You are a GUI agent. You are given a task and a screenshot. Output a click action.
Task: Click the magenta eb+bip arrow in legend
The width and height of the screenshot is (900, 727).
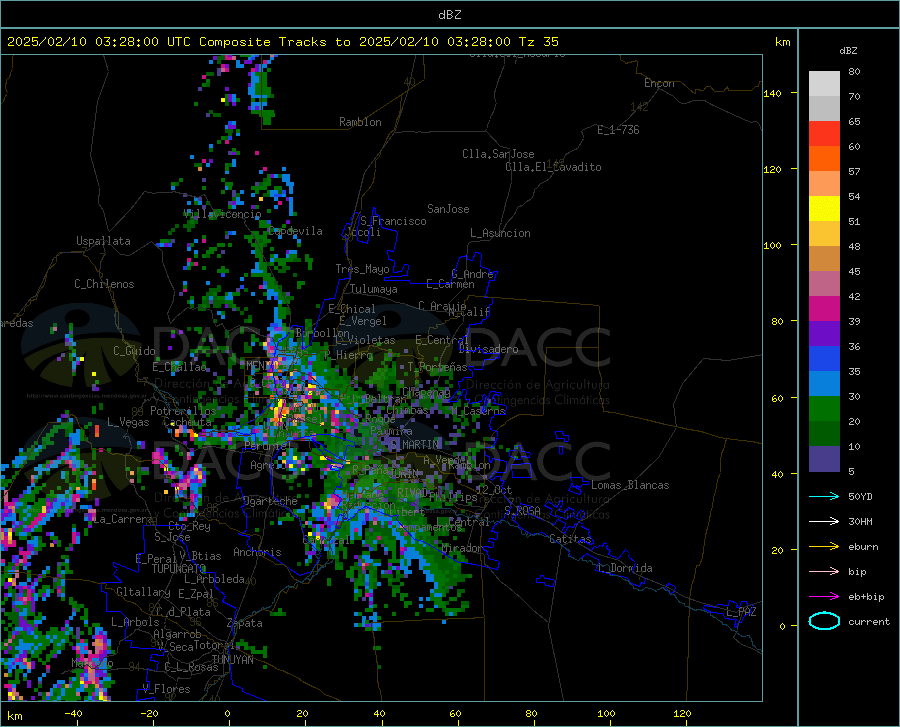coord(824,597)
